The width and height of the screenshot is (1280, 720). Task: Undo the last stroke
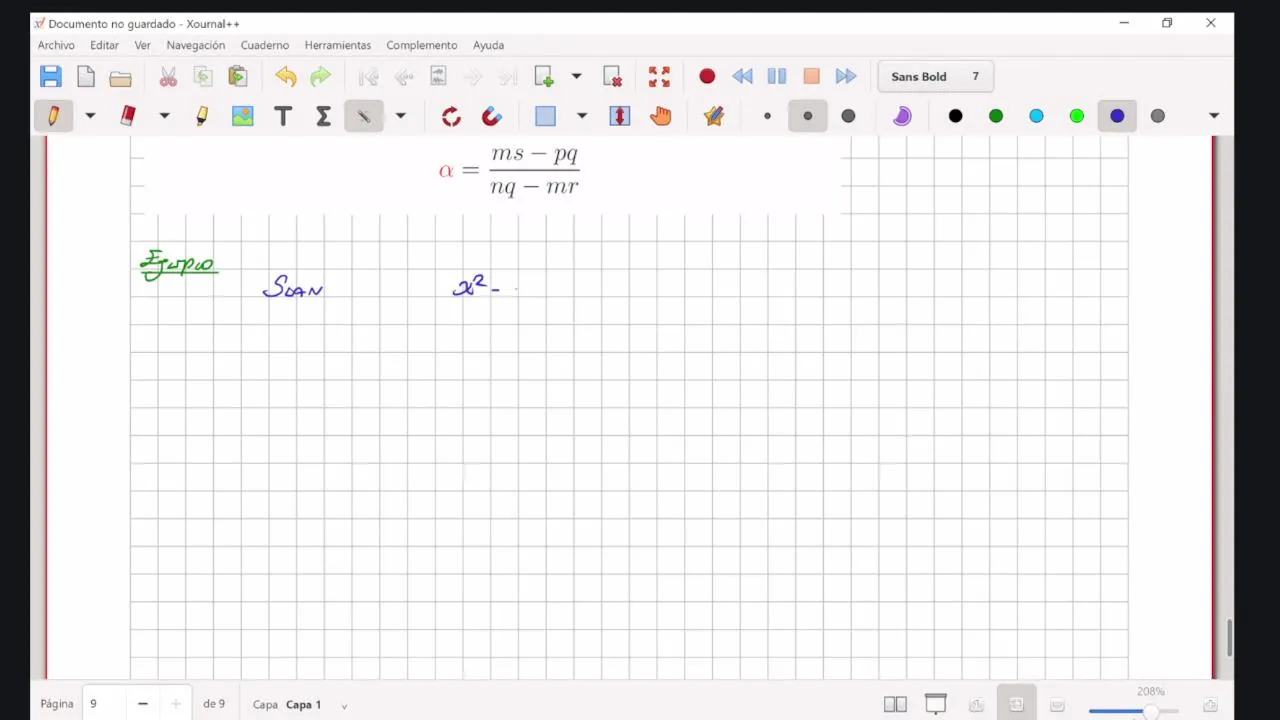pyautogui.click(x=286, y=77)
